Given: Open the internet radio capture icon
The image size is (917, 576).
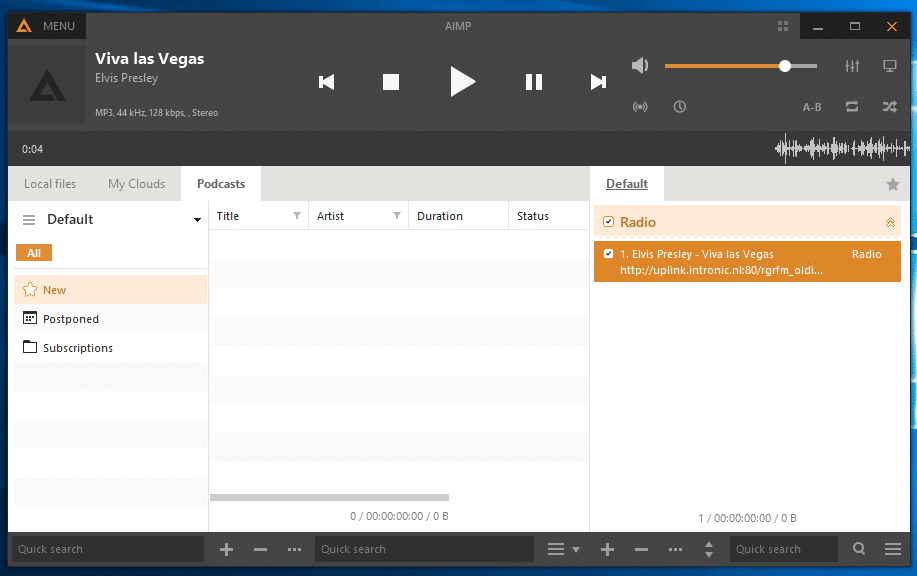Looking at the screenshot, I should pyautogui.click(x=640, y=106).
